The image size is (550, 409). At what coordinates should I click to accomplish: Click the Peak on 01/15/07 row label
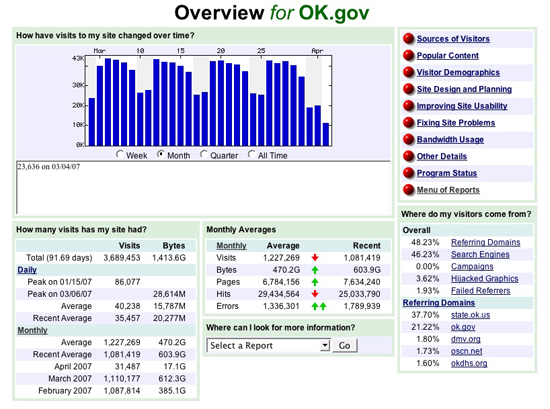click(x=60, y=282)
